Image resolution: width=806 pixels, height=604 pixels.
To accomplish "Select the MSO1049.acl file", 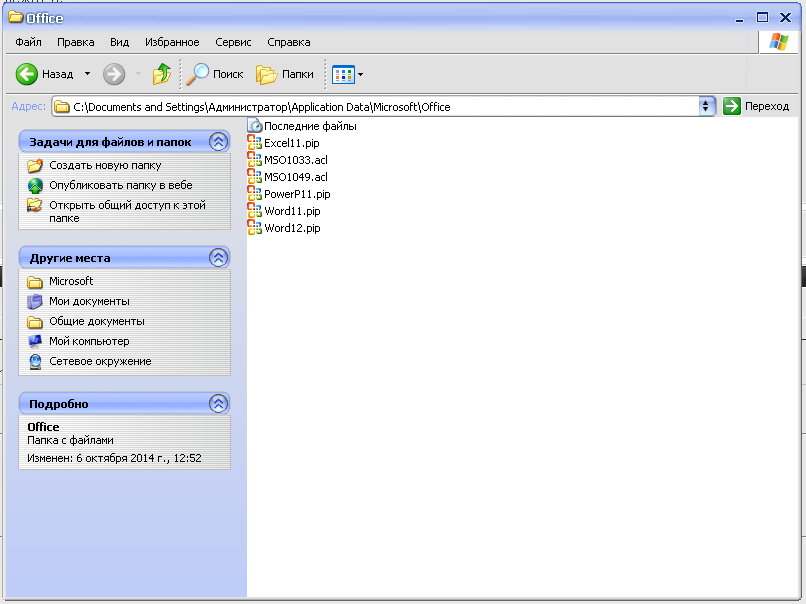I will click(295, 177).
